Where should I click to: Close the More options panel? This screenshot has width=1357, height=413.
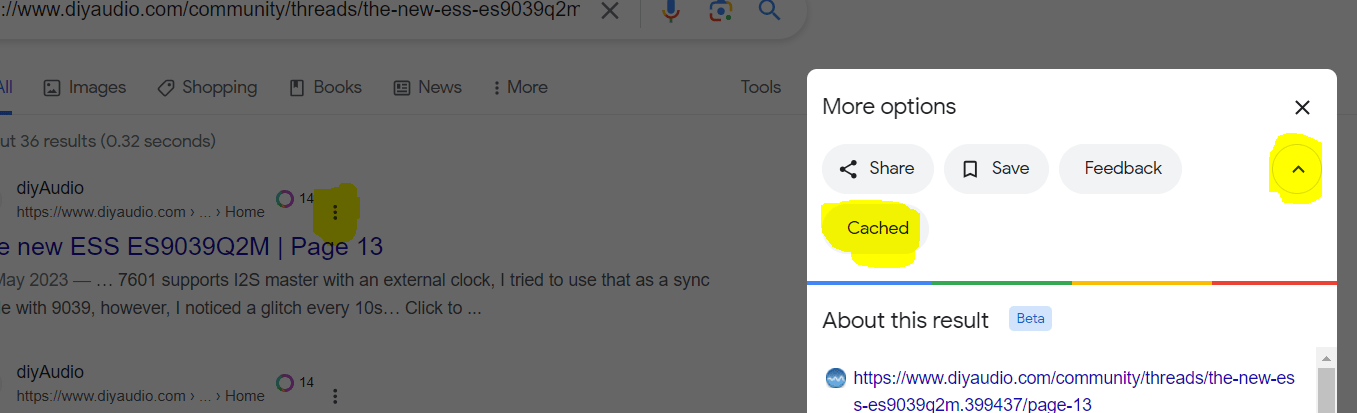(1302, 107)
